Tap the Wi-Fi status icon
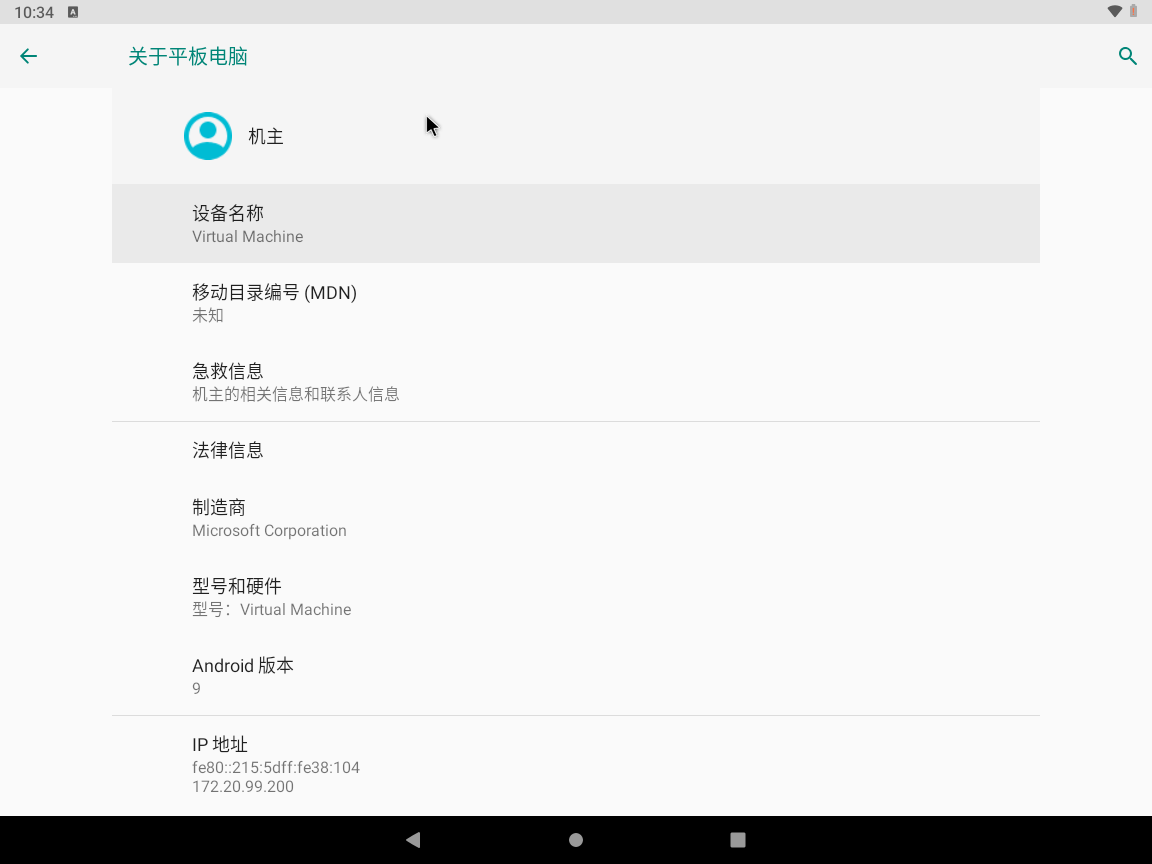Screen dimensions: 1152x864 click(1115, 12)
